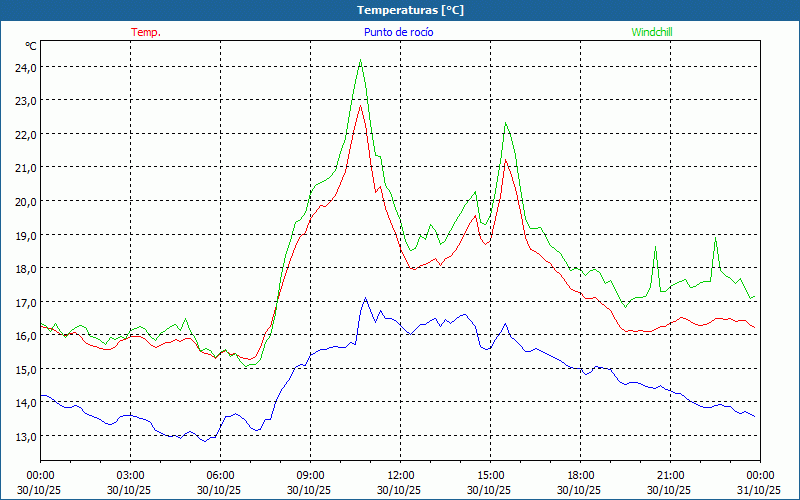Click the 24,0 y-axis value label

point(26,67)
